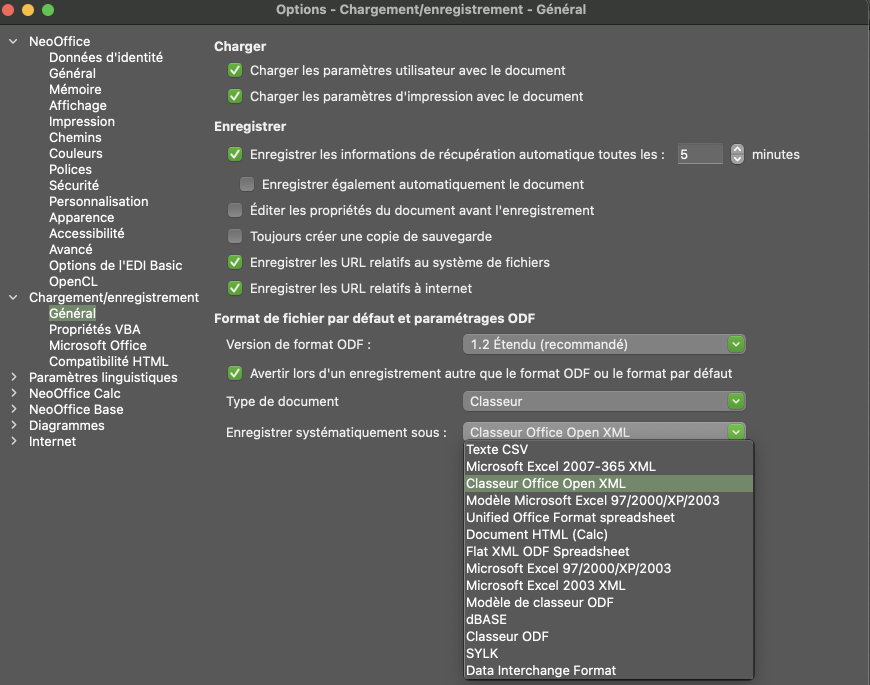The height and width of the screenshot is (685, 870).
Task: Go to Microsoft Office load/save settings
Action: (98, 345)
